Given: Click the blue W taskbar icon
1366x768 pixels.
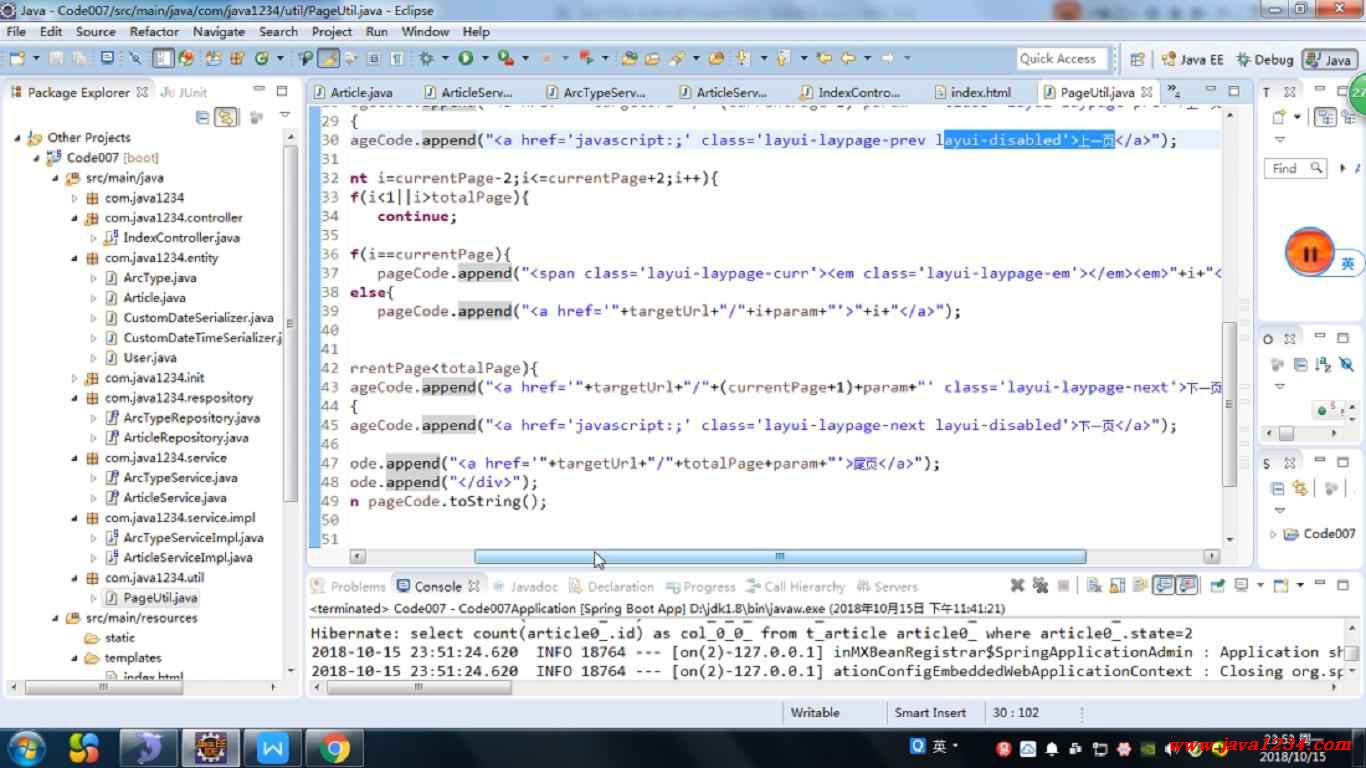Looking at the screenshot, I should tap(272, 747).
